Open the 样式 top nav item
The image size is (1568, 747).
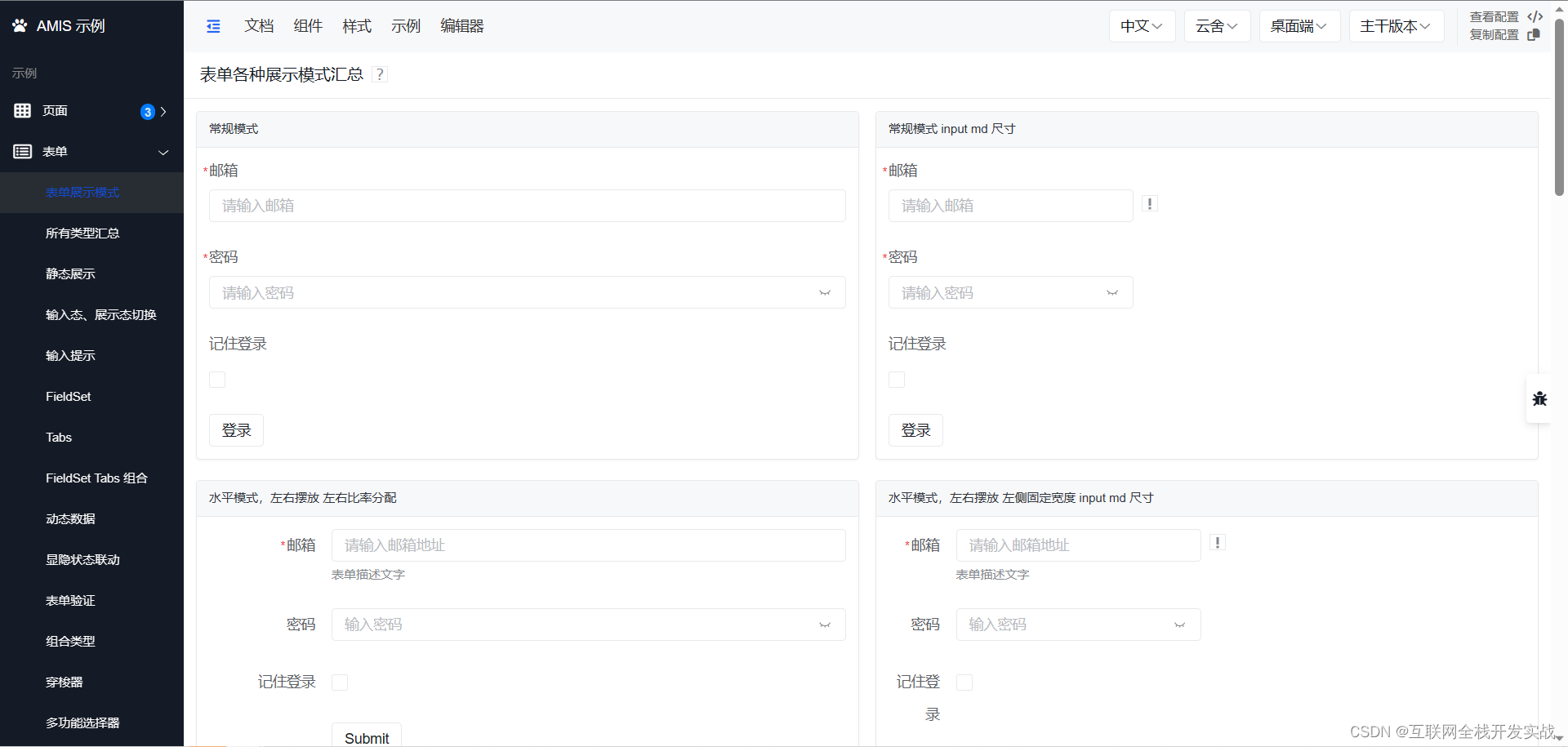(357, 26)
